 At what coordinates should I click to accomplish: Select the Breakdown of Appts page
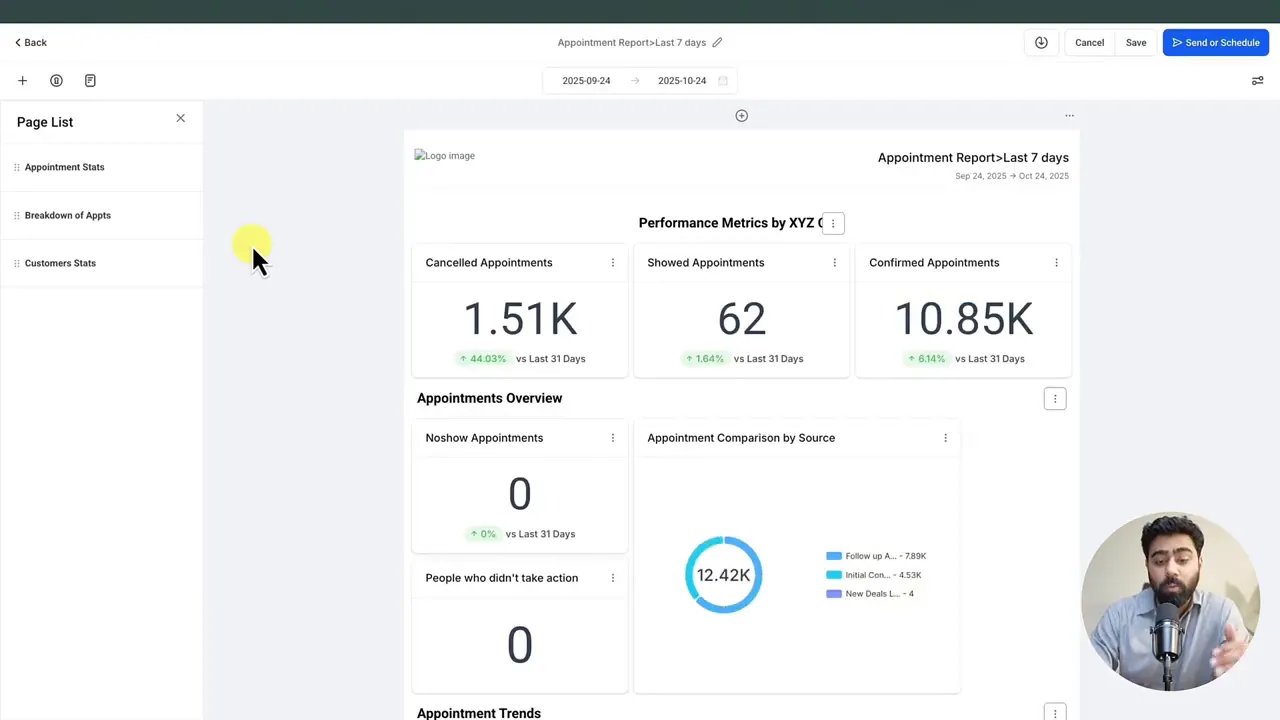[101, 215]
